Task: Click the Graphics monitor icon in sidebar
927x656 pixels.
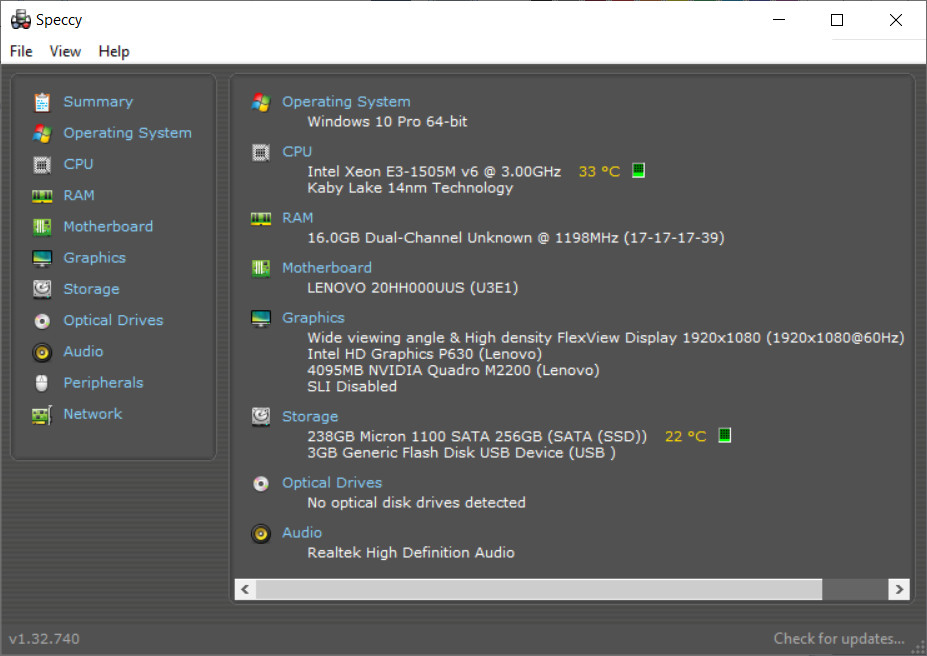Action: tap(42, 258)
